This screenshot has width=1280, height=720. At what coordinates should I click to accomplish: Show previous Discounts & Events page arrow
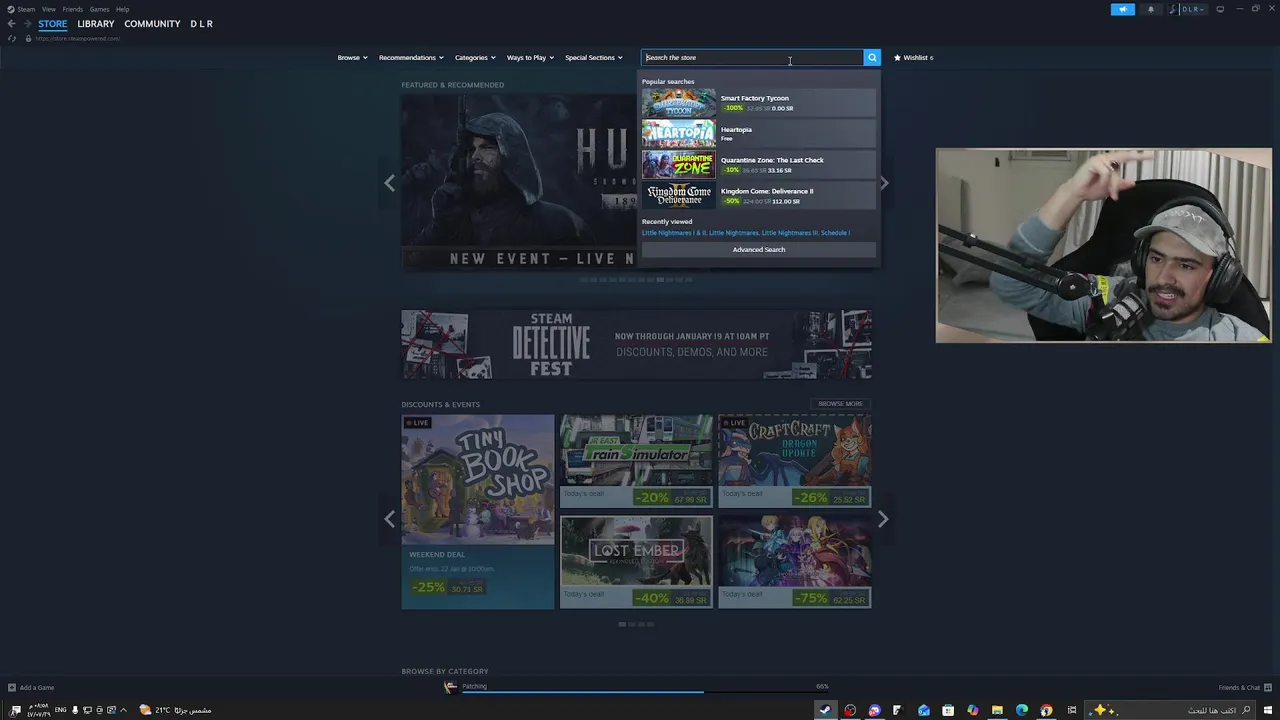click(x=390, y=519)
